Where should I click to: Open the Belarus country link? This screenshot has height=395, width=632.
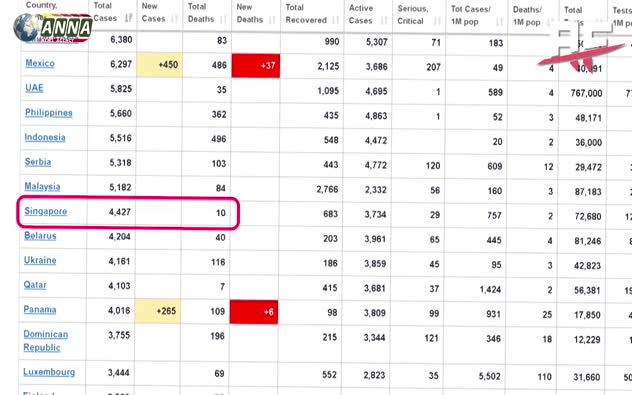[40, 236]
